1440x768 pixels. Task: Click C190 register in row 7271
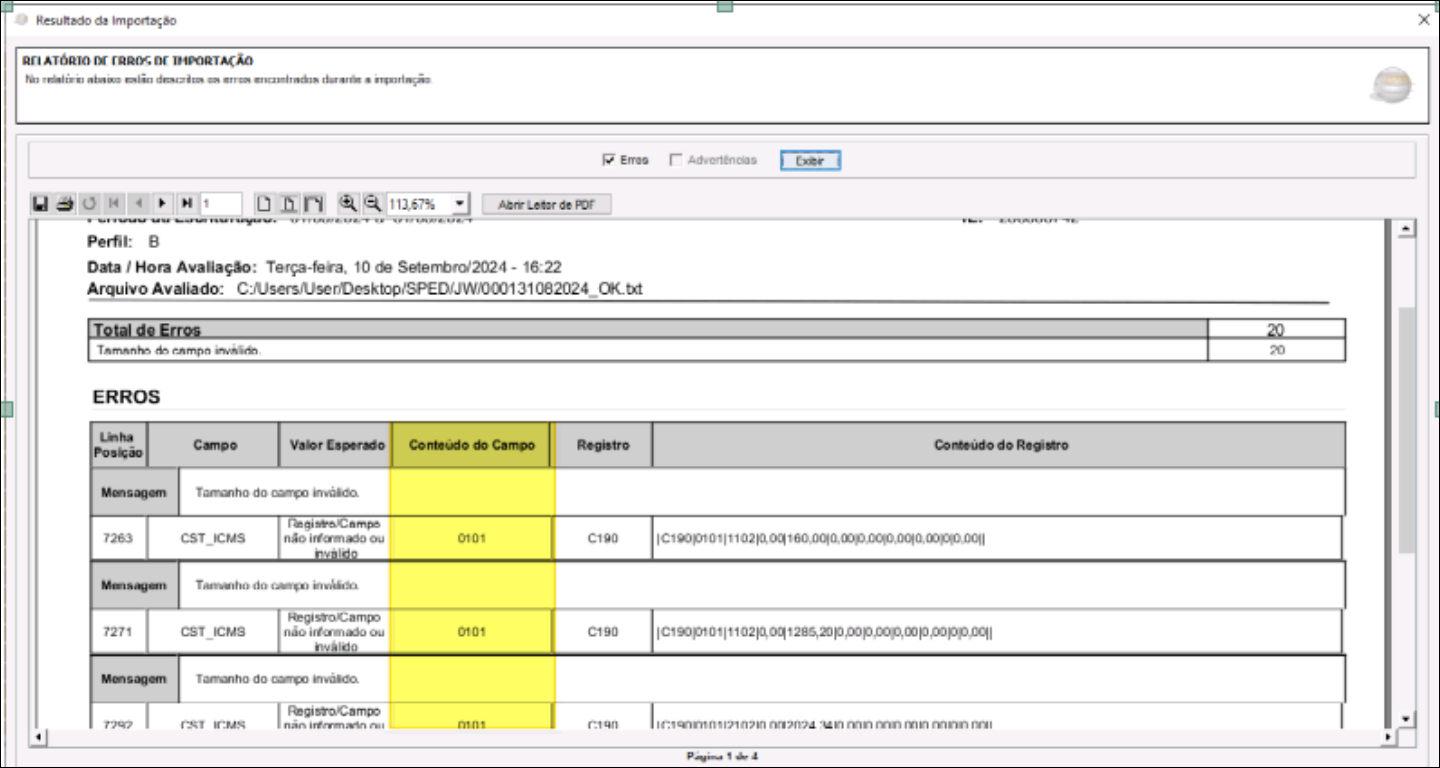coord(603,632)
